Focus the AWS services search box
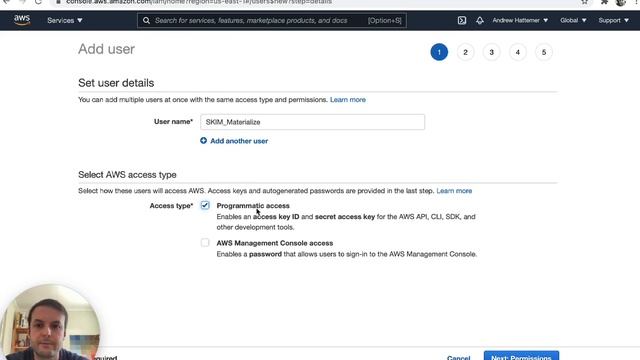This screenshot has width=640, height=360. (x=272, y=20)
